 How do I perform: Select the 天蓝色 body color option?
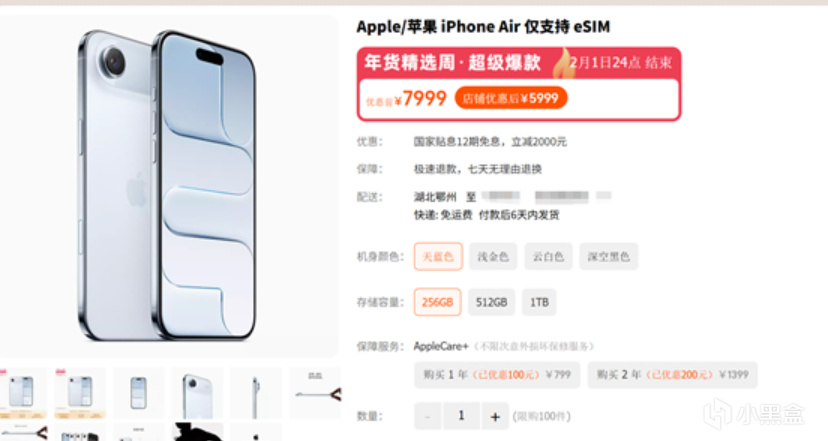[438, 257]
